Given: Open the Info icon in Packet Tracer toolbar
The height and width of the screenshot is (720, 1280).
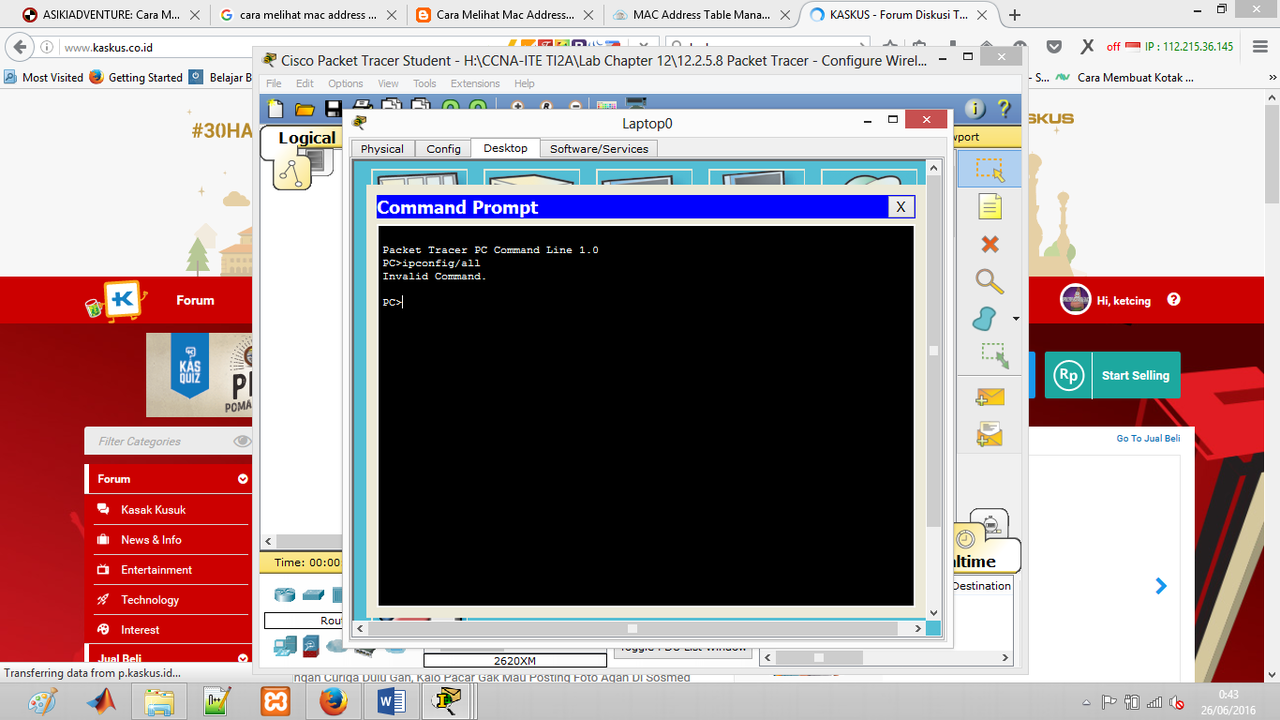Looking at the screenshot, I should pyautogui.click(x=974, y=109).
